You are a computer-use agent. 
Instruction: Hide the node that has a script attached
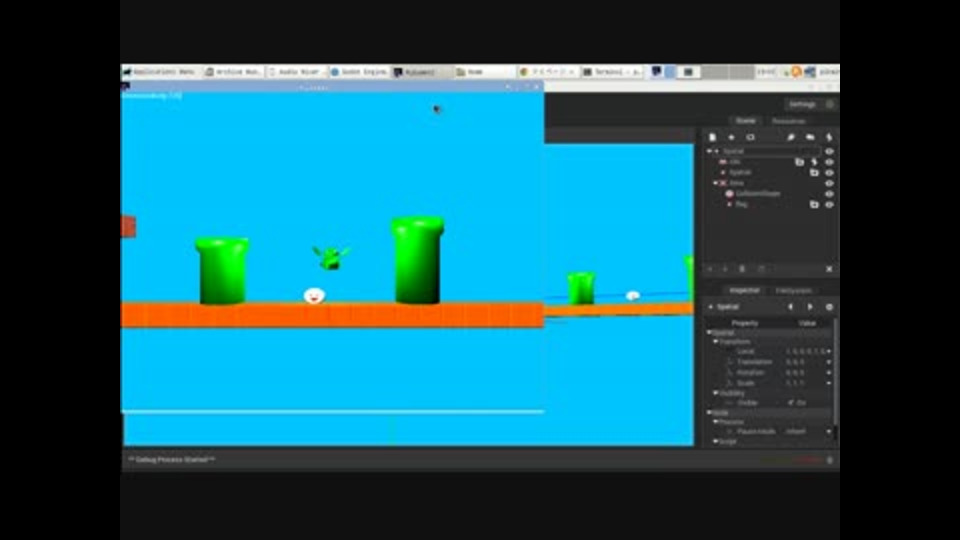[829, 162]
